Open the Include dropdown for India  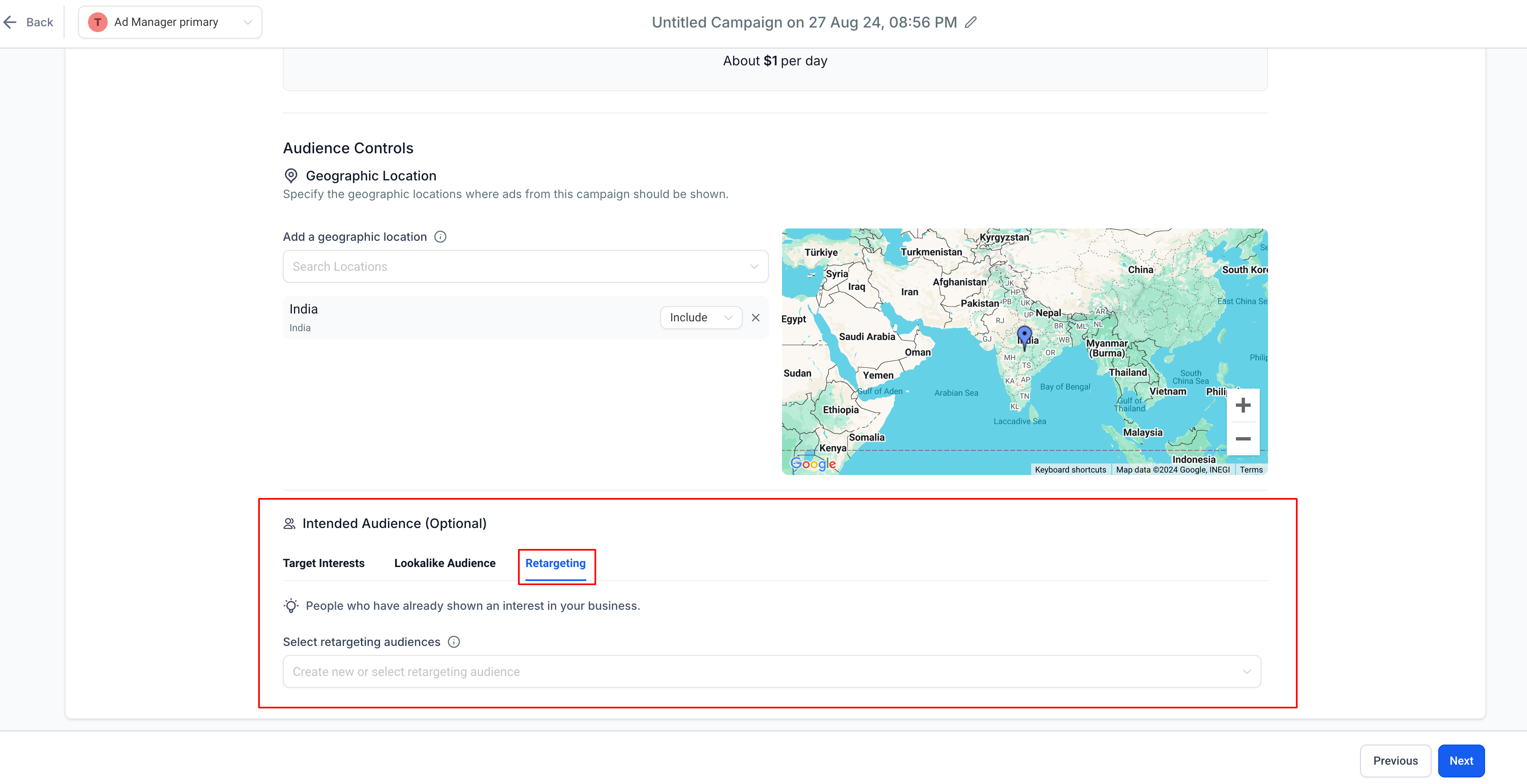701,318
